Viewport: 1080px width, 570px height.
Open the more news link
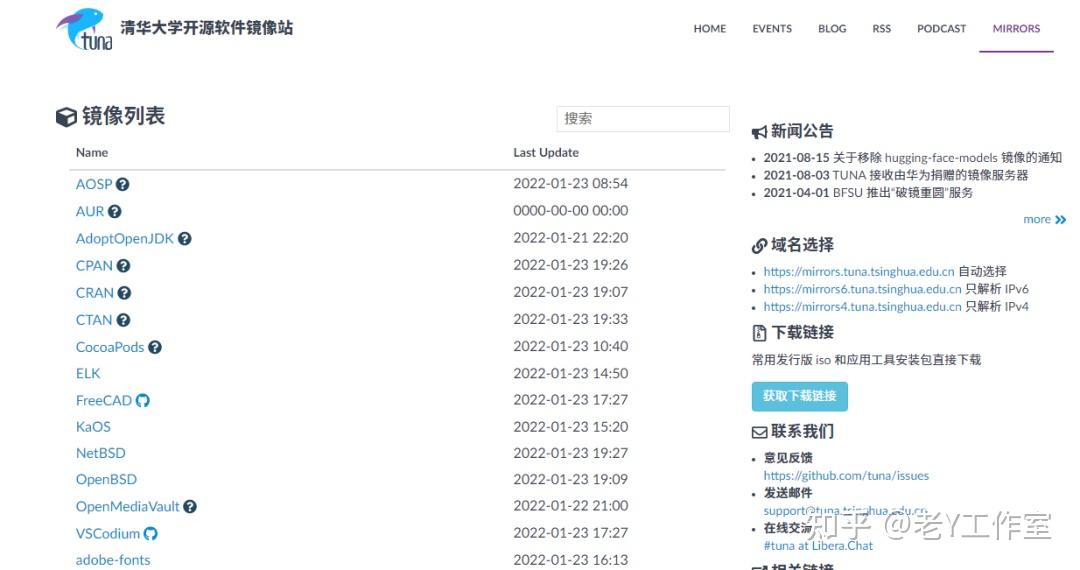[x=1037, y=220]
